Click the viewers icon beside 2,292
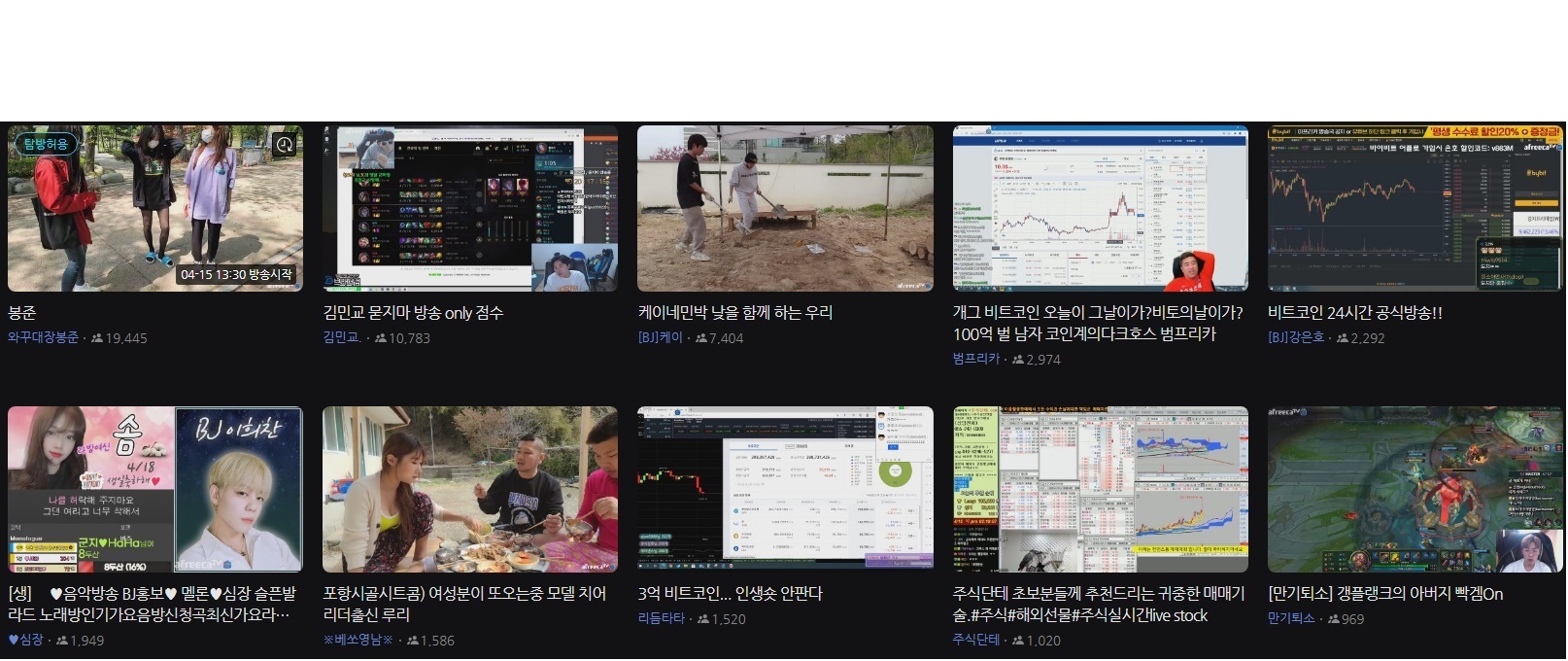 pos(1343,338)
